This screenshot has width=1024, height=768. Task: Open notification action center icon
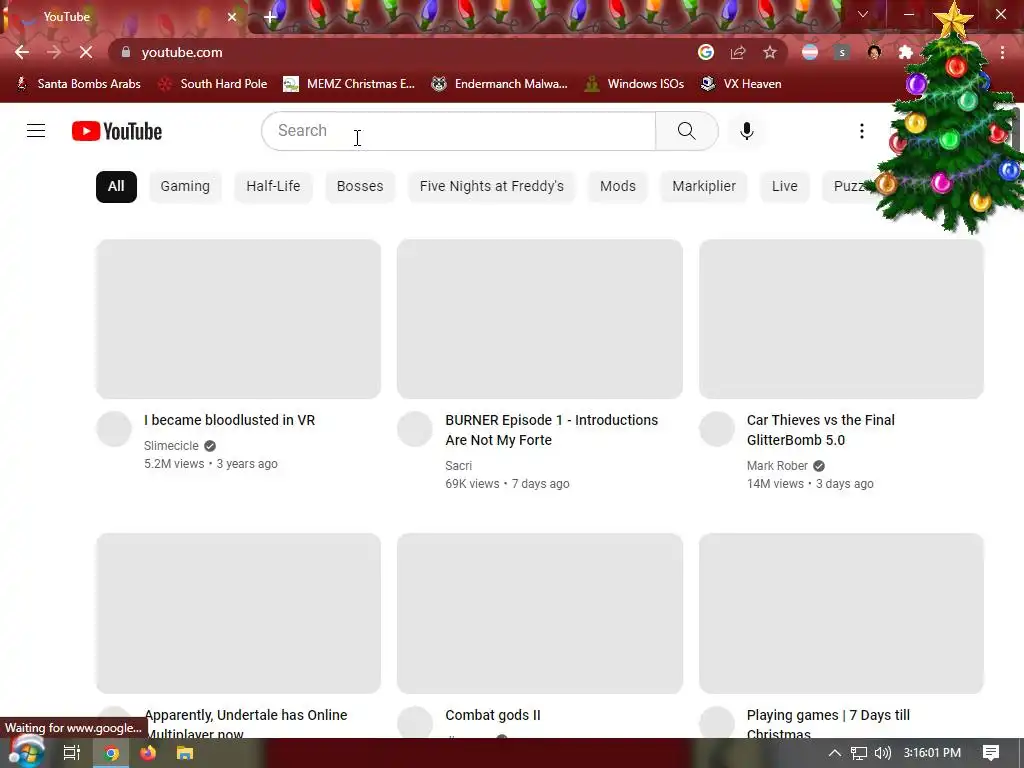(x=991, y=753)
